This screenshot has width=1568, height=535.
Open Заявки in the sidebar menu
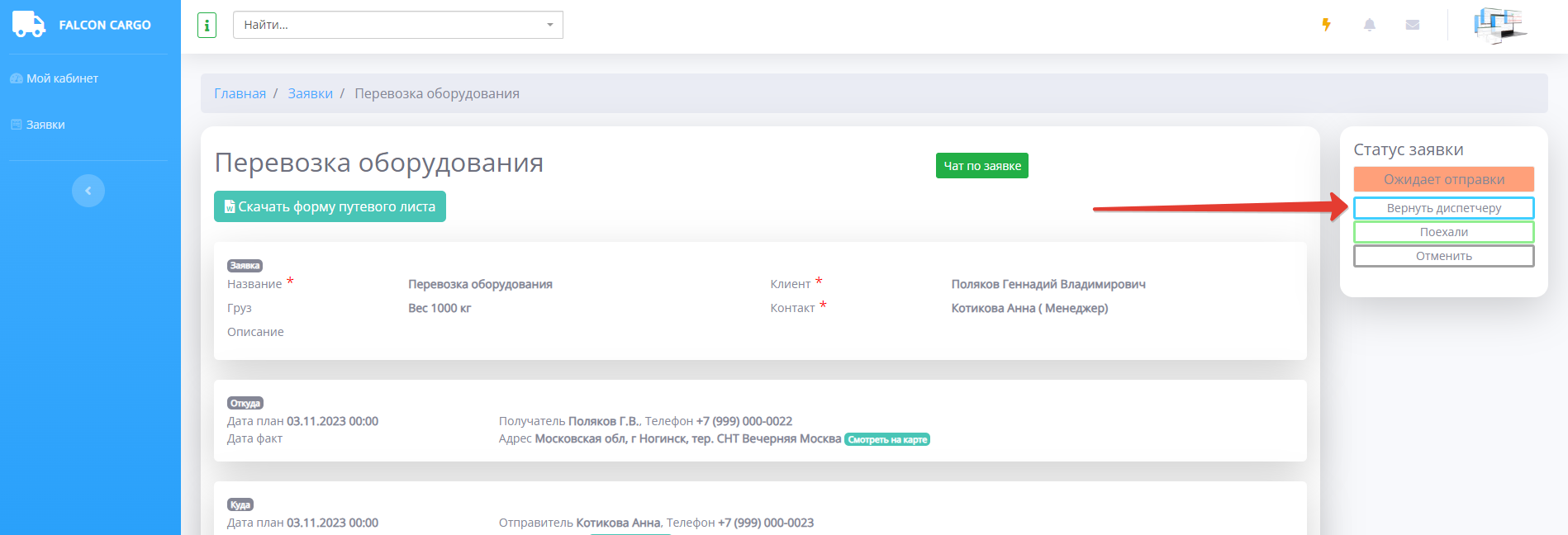coord(45,125)
